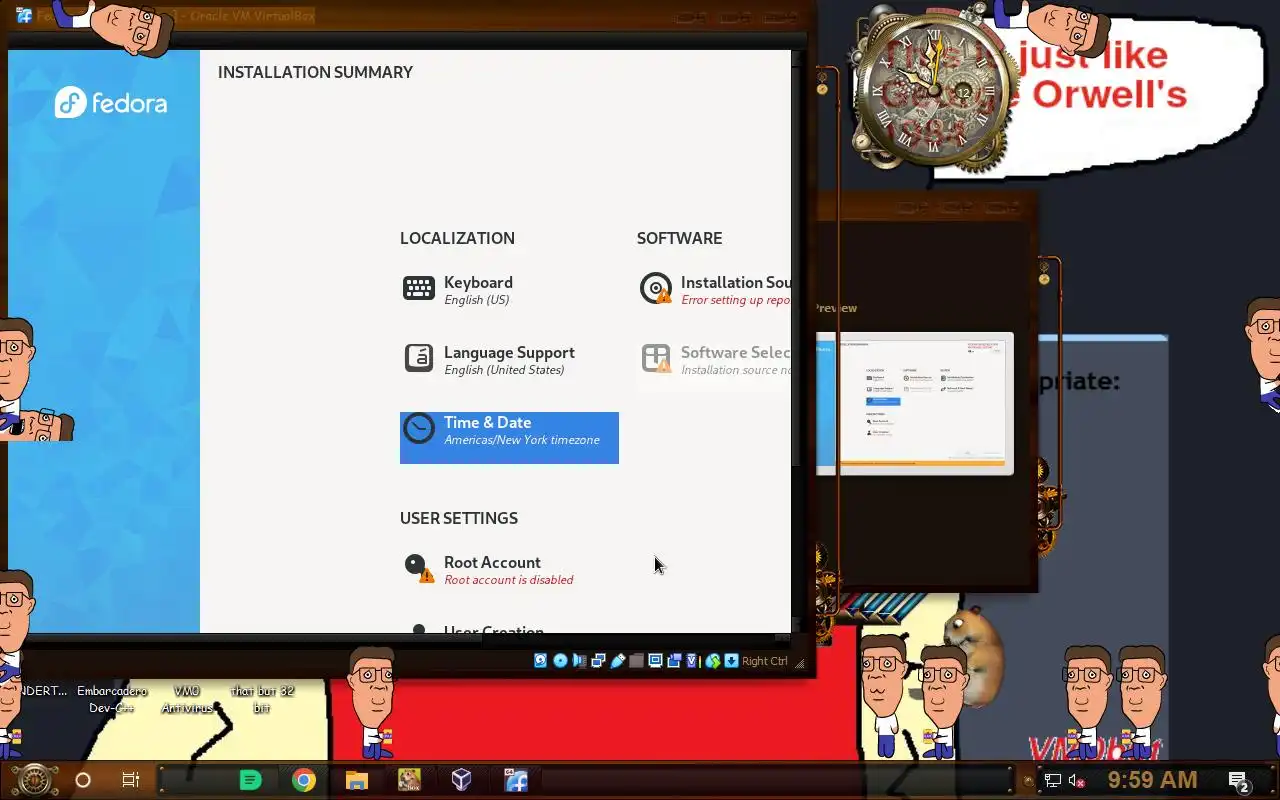Open the steampunk Start button

35,780
